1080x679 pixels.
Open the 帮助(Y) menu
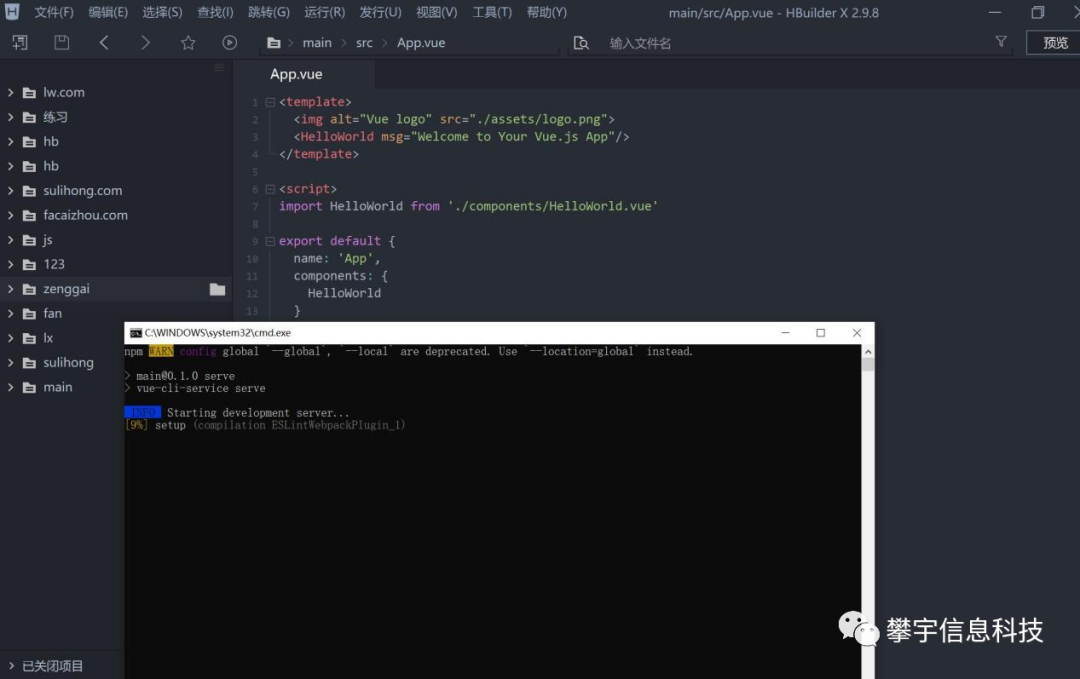click(547, 12)
